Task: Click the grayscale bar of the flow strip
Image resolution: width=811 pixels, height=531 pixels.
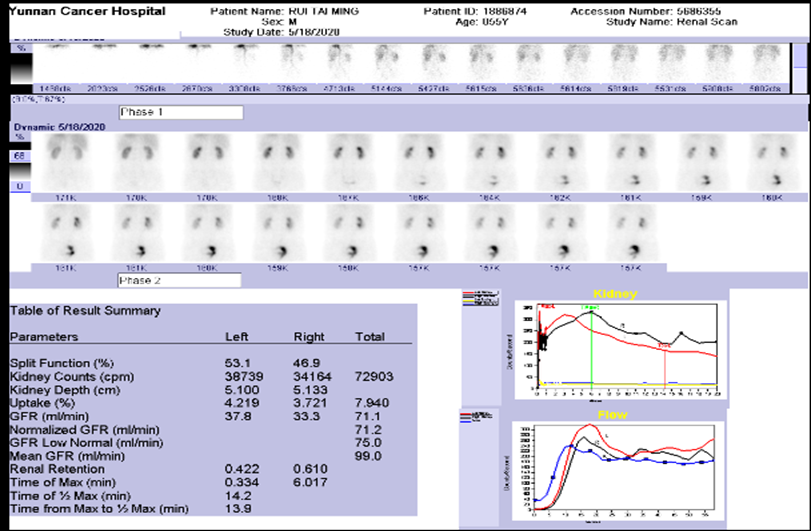Action: click(21, 68)
